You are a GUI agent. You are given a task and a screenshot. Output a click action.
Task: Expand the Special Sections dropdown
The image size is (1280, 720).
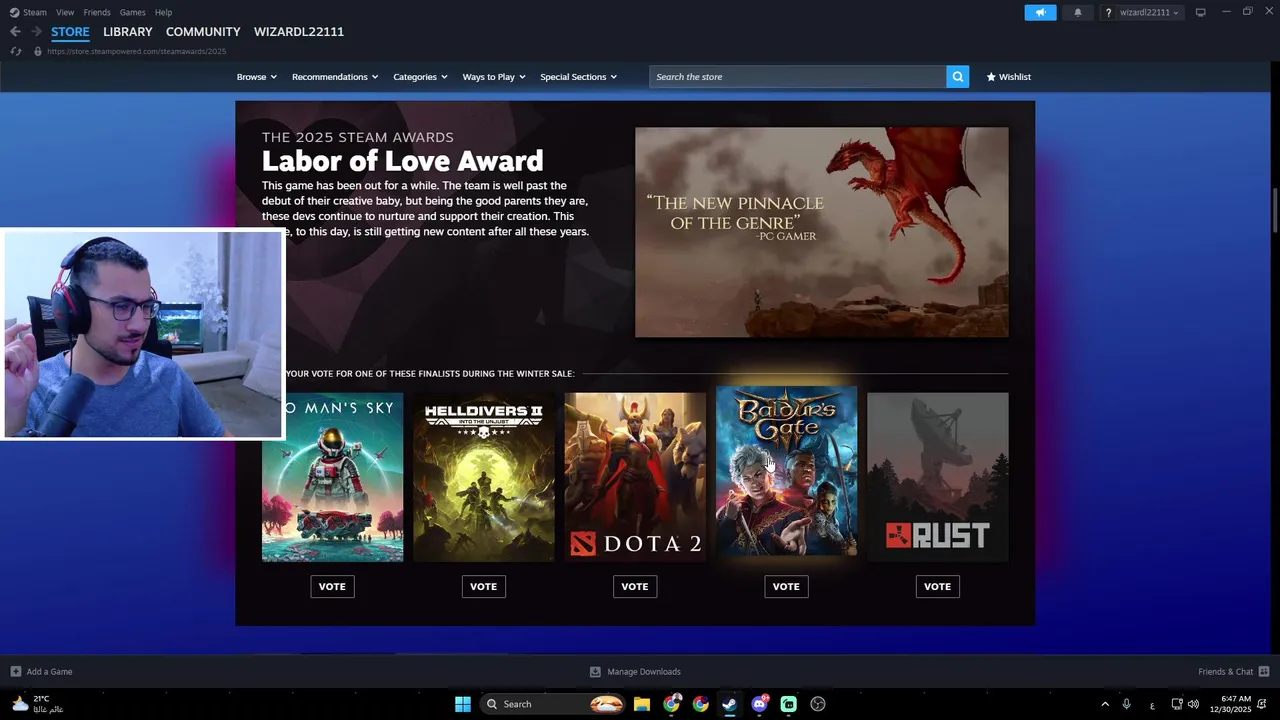pyautogui.click(x=578, y=77)
